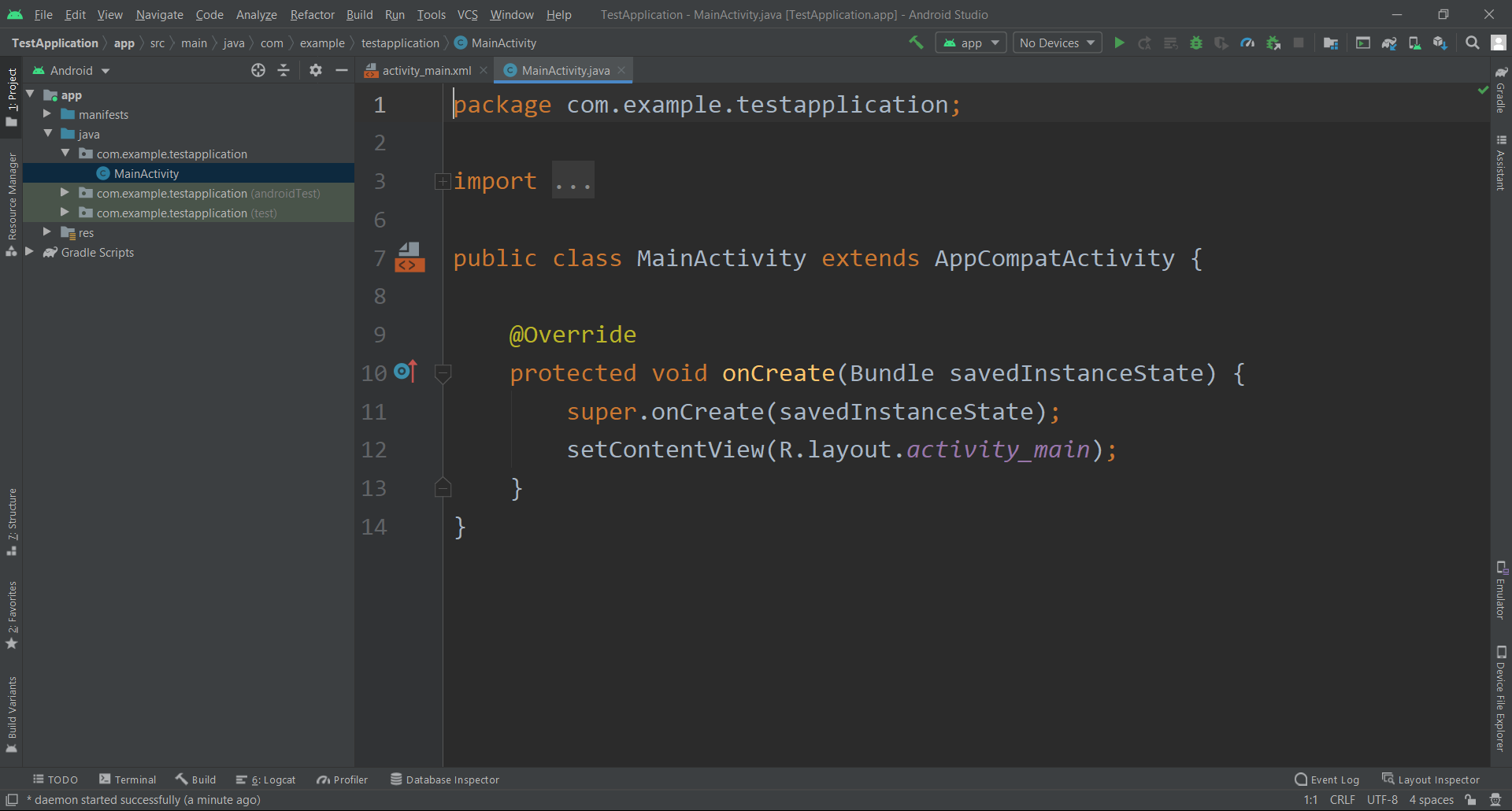
Task: Open the Android project view dropdown
Action: pyautogui.click(x=71, y=70)
